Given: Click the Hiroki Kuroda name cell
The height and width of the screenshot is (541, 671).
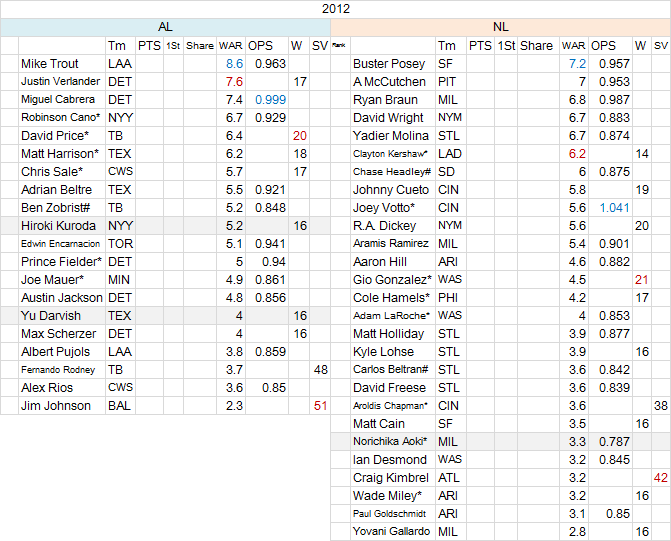Looking at the screenshot, I should click(x=62, y=226).
